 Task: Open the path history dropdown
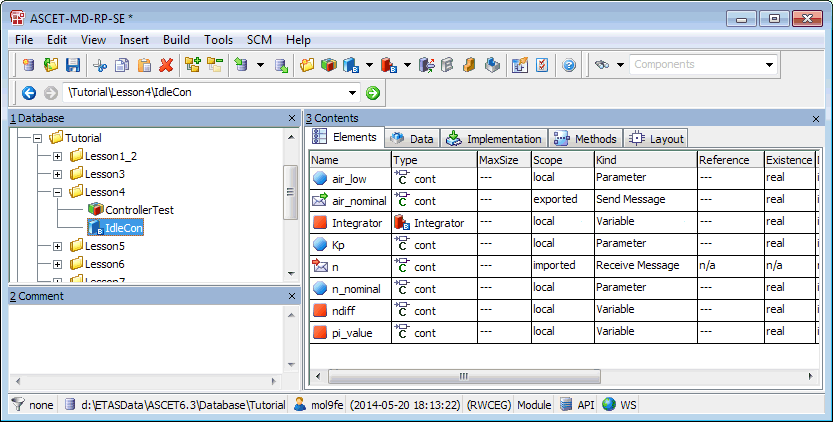pyautogui.click(x=352, y=93)
